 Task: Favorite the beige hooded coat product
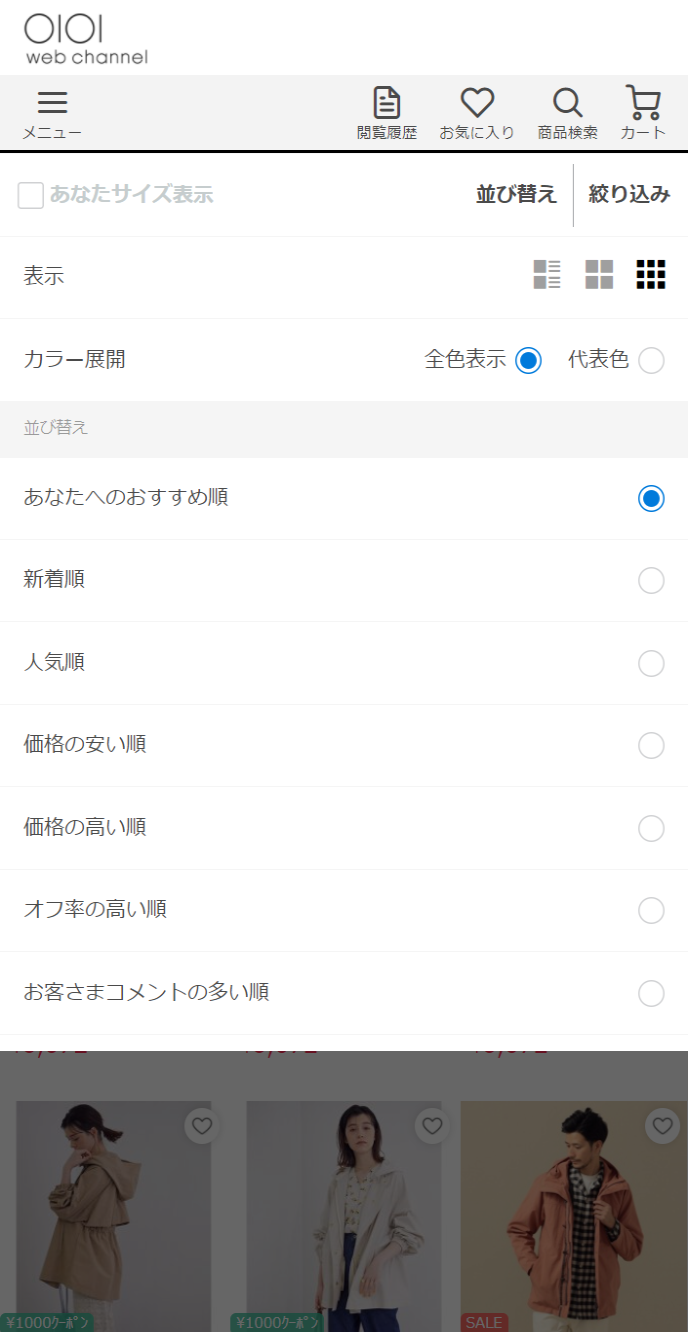click(202, 1126)
